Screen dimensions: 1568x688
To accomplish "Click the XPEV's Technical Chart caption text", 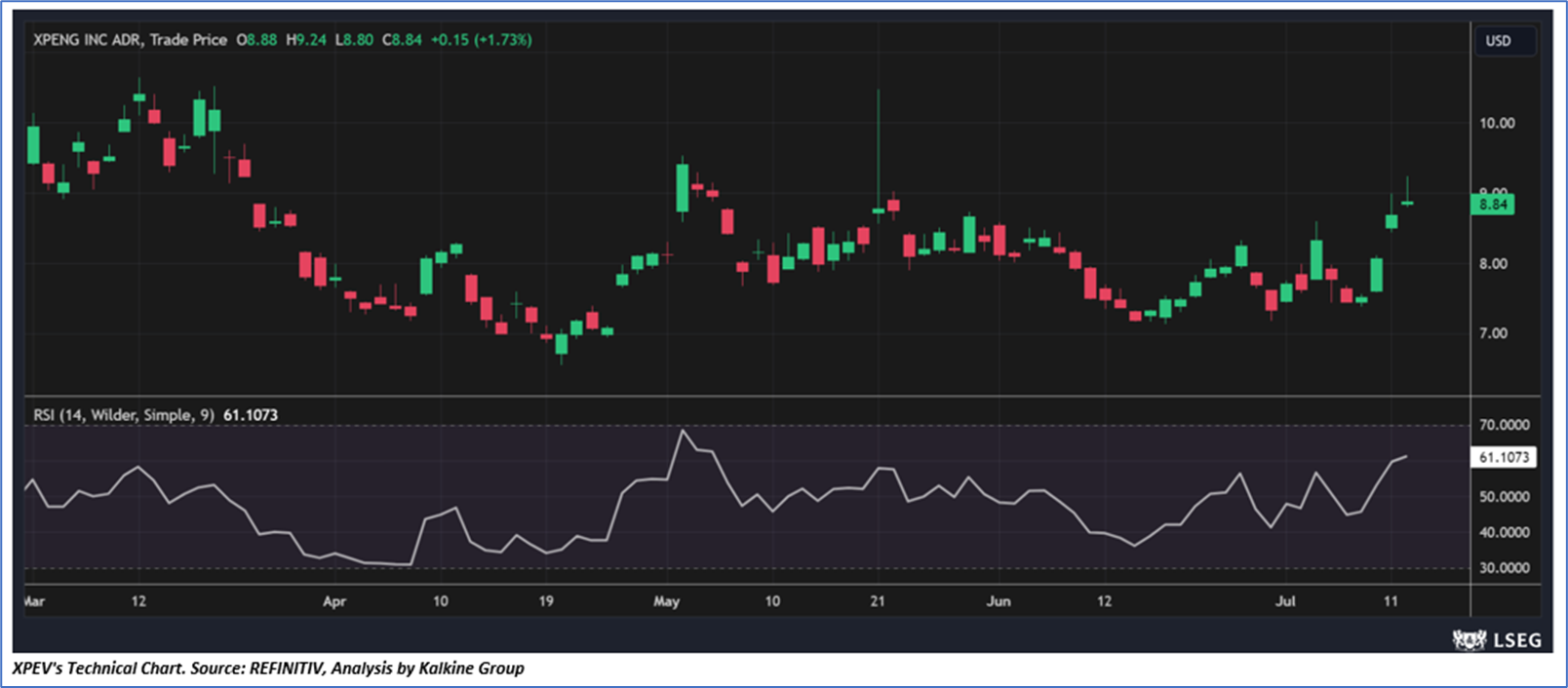I will [x=268, y=669].
